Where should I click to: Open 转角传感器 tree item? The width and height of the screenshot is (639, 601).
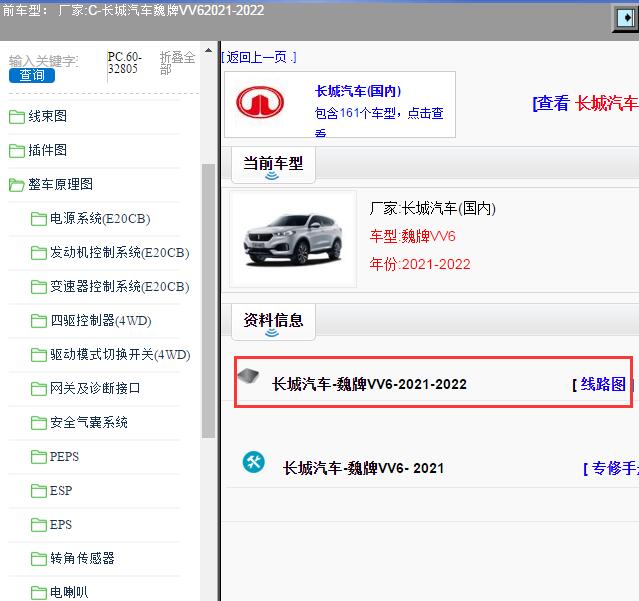pos(82,558)
